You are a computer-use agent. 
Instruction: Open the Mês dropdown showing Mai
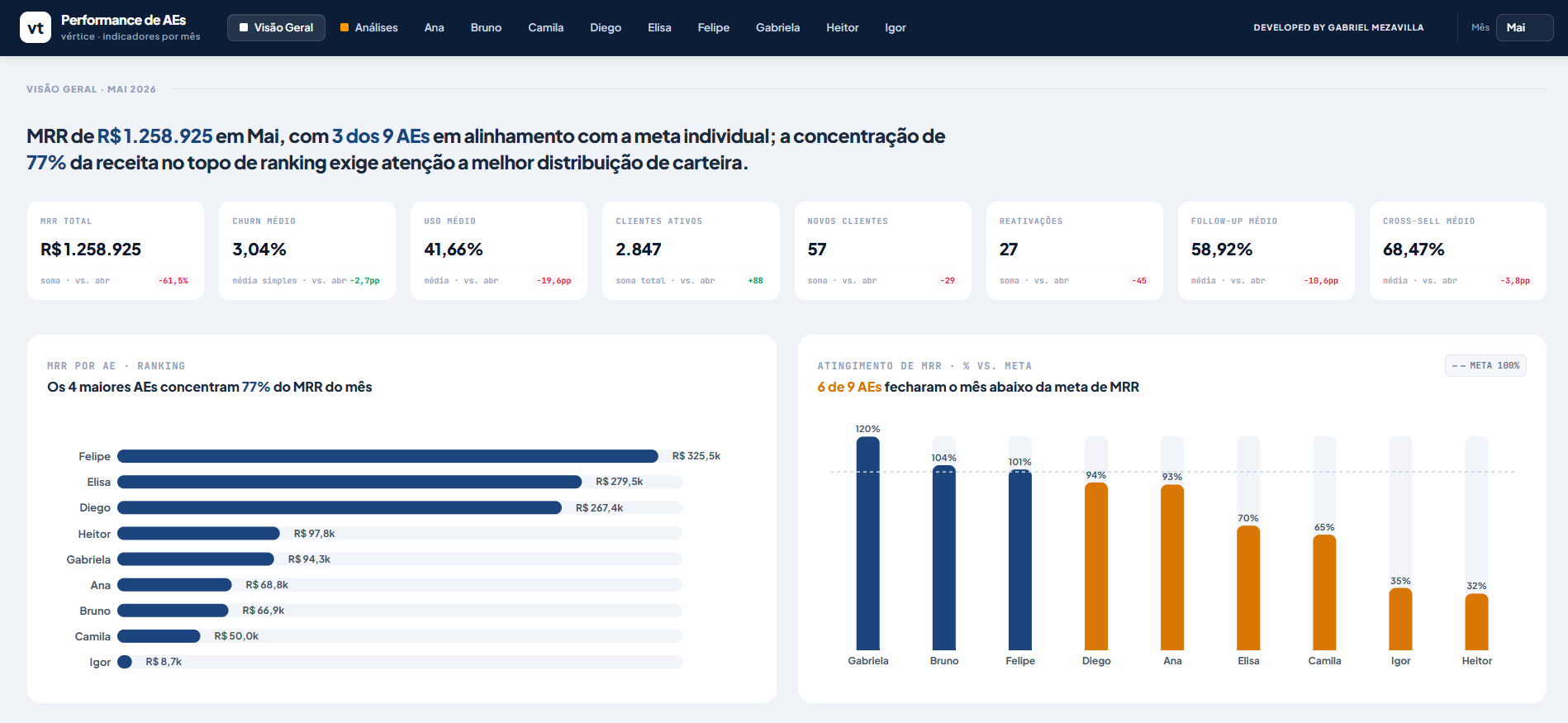point(1524,27)
